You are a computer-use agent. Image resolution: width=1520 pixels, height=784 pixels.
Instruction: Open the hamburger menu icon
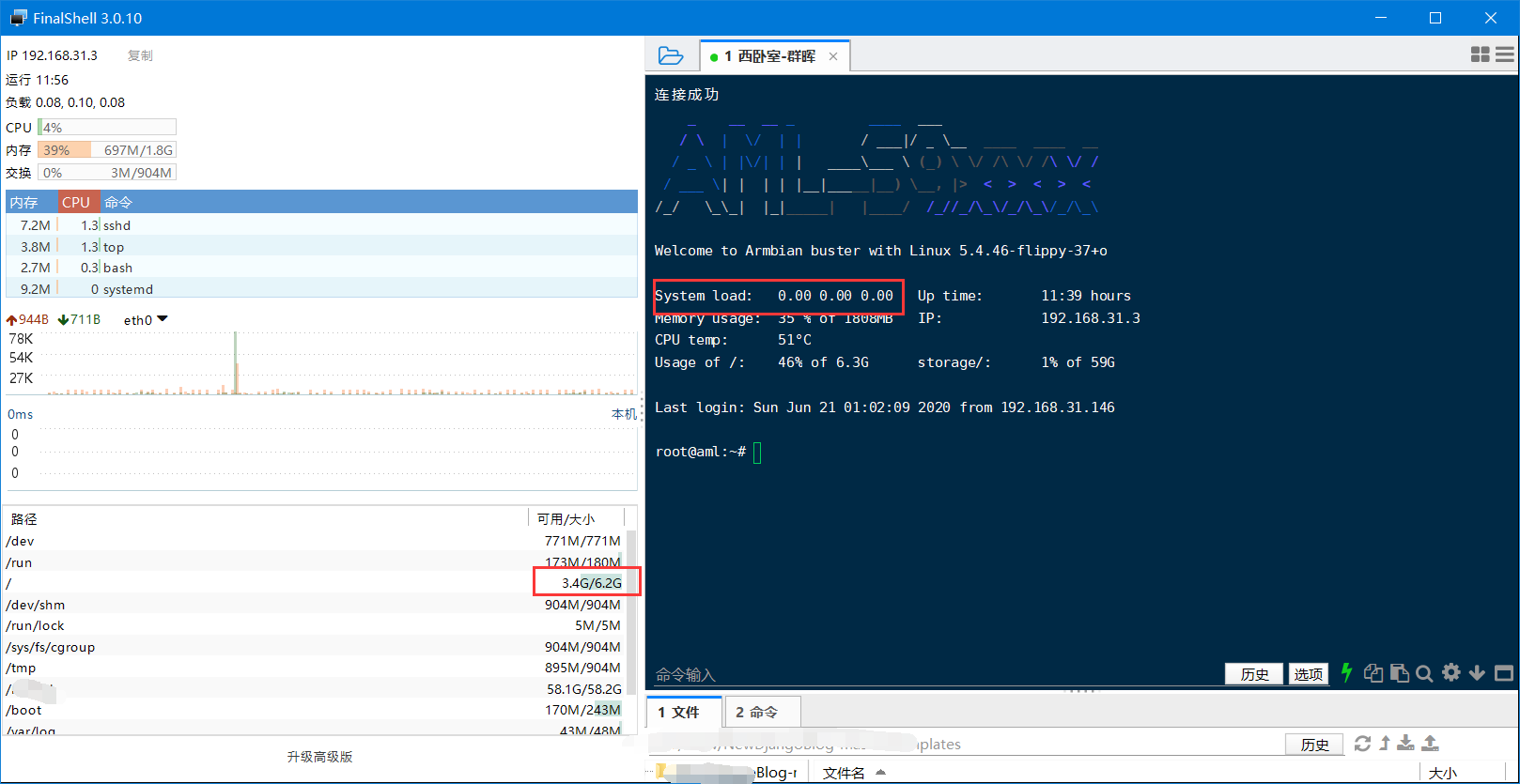click(x=1505, y=55)
